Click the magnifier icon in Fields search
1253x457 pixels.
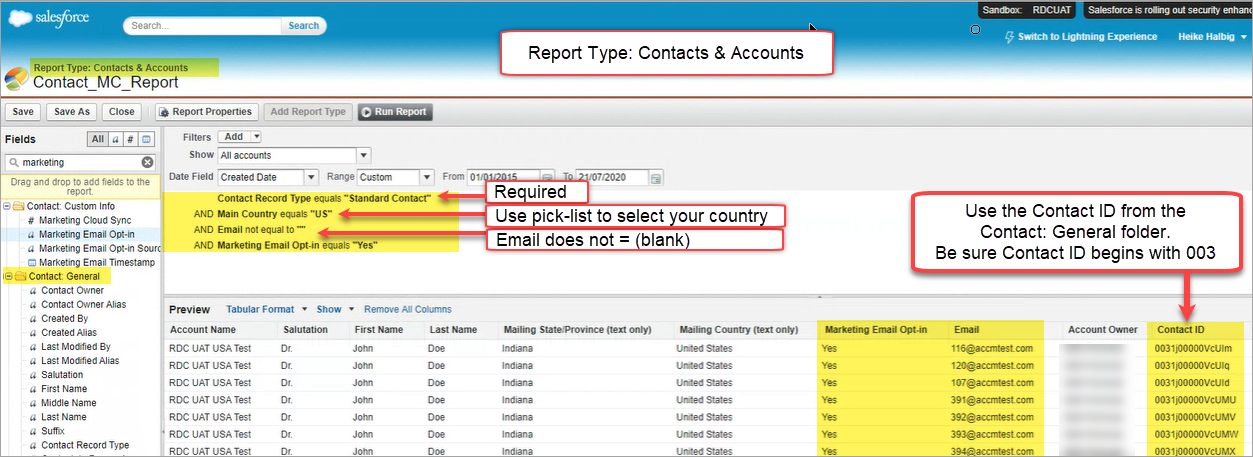pyautogui.click(x=13, y=162)
